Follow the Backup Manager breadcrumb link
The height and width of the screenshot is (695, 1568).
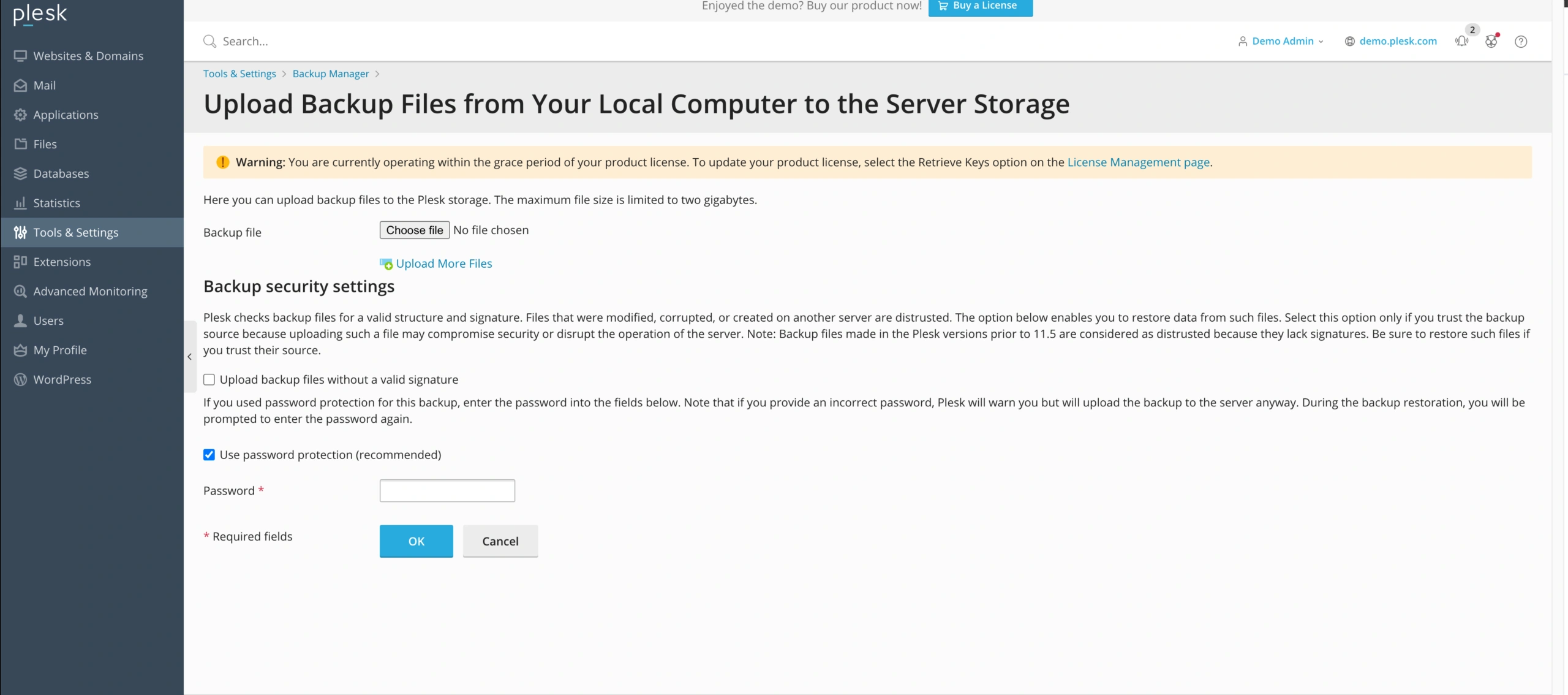click(331, 74)
